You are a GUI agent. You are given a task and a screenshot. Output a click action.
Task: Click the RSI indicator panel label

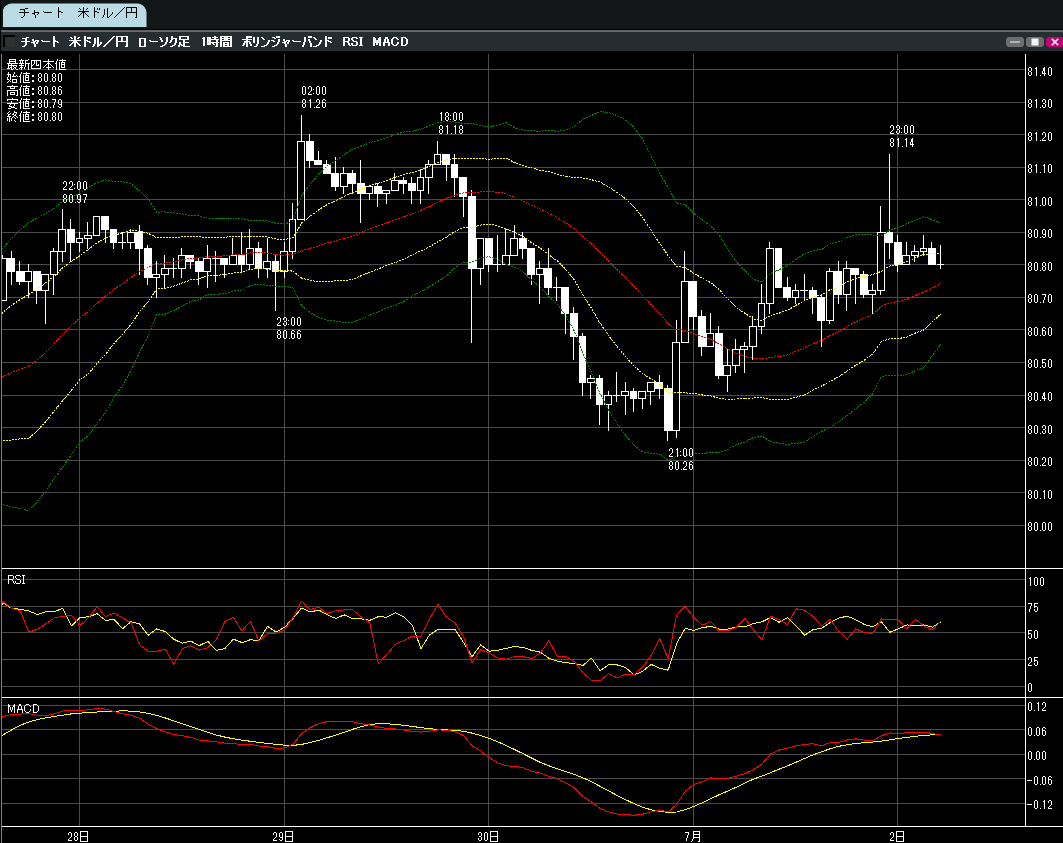[17, 580]
